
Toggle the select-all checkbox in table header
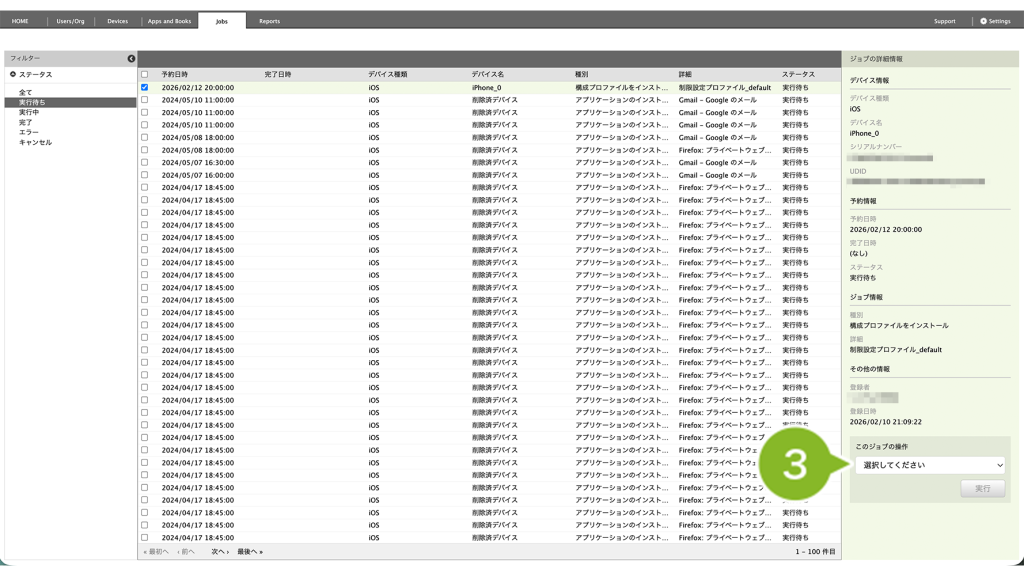(145, 75)
